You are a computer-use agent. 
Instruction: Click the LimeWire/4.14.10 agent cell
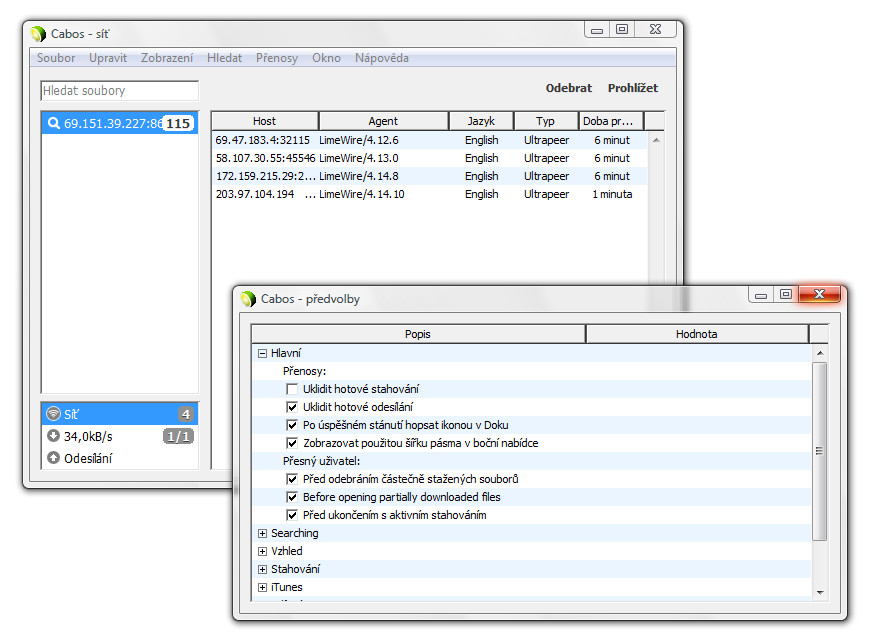tap(362, 194)
